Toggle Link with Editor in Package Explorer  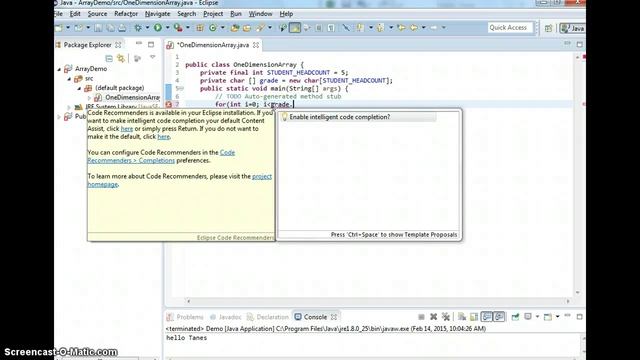(121, 58)
